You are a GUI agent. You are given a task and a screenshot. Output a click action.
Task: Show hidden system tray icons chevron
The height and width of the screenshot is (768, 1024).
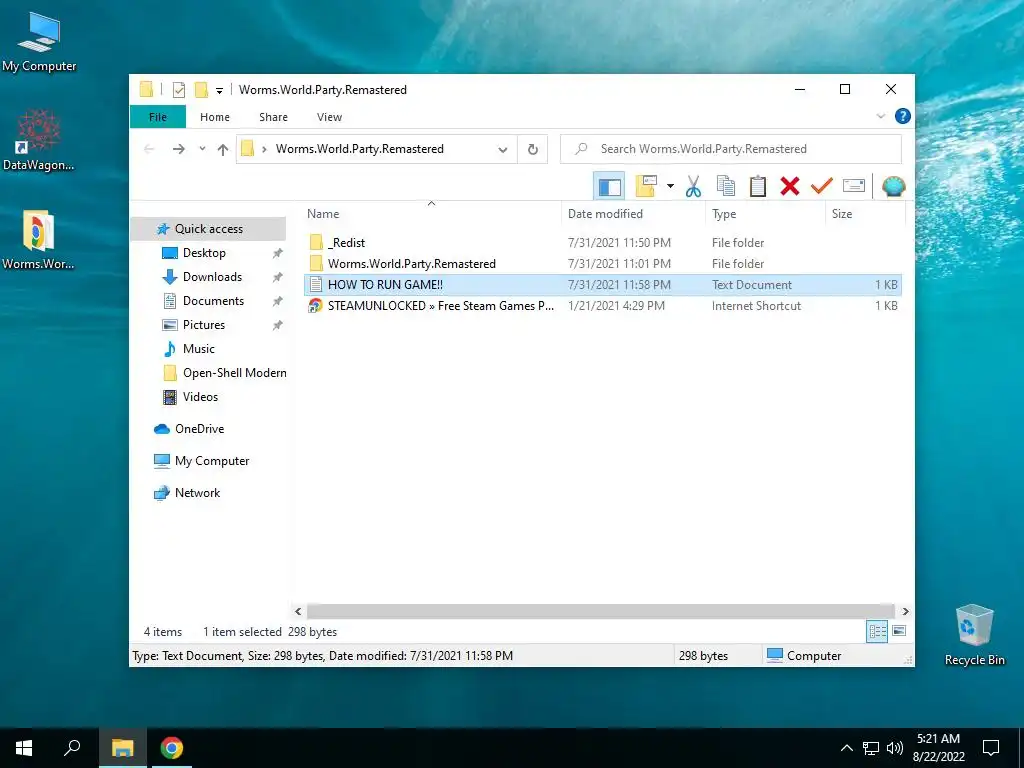846,748
